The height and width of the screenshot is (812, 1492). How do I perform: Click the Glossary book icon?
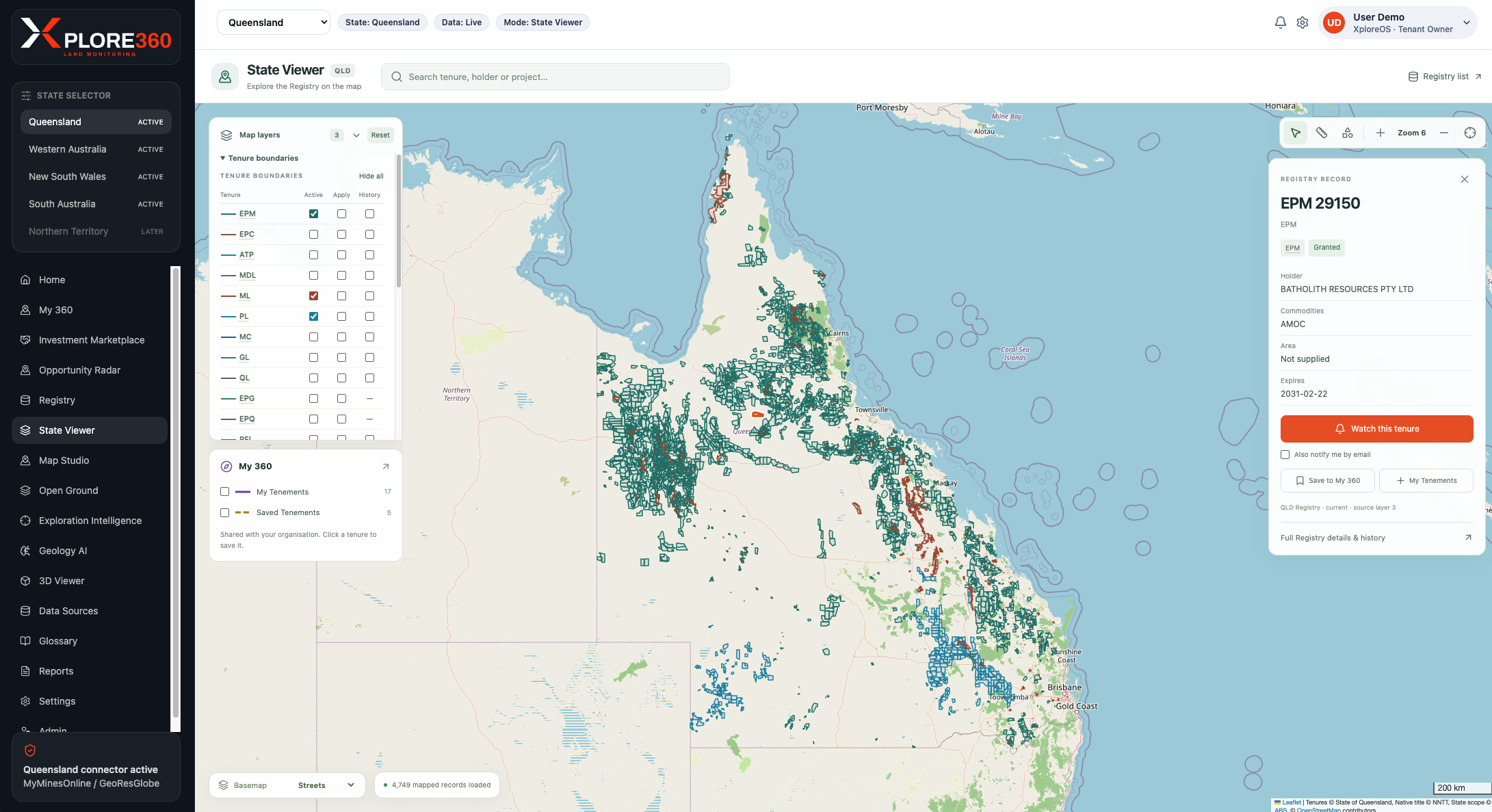coord(25,641)
